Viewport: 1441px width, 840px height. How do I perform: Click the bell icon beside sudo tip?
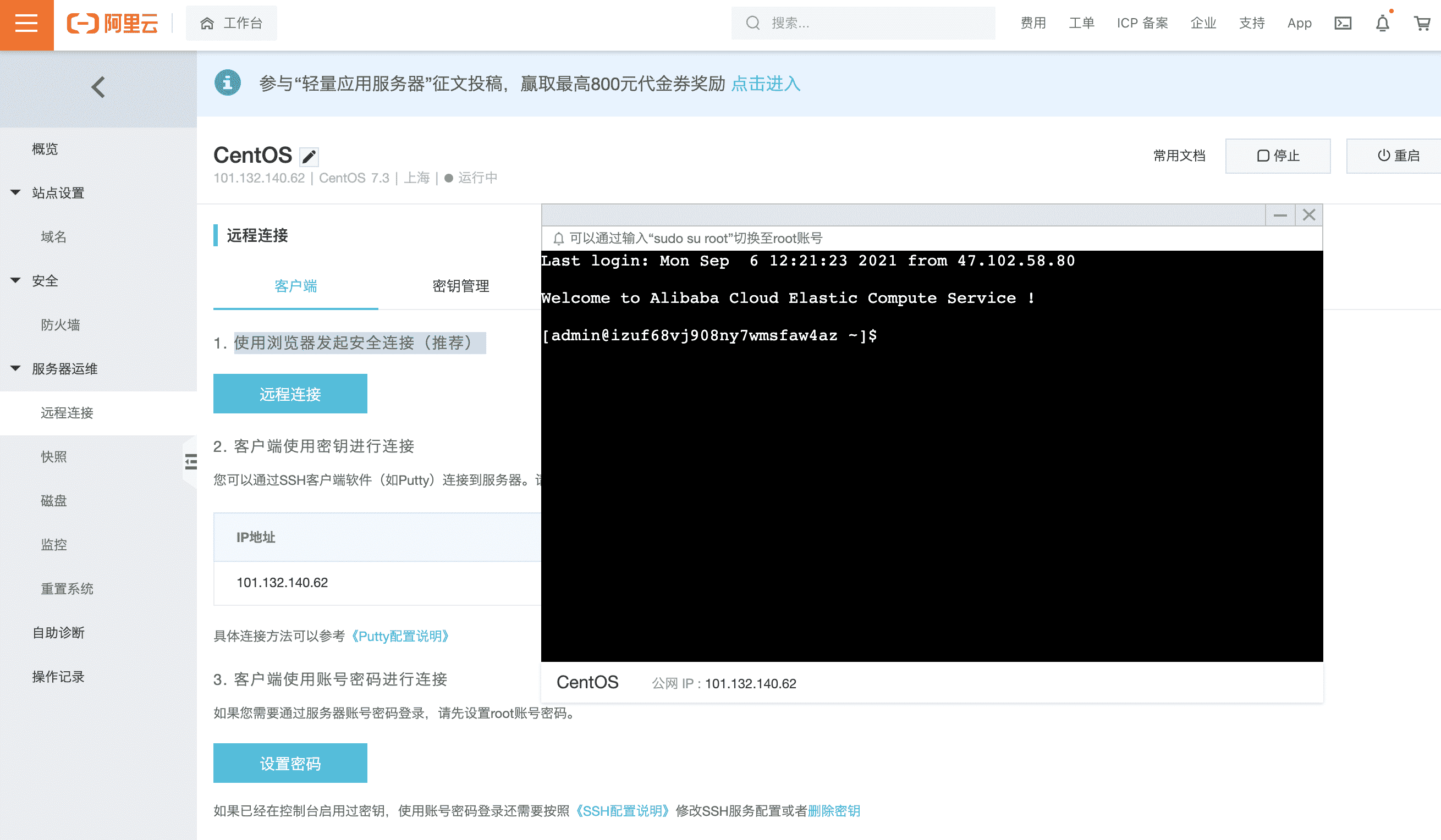559,238
